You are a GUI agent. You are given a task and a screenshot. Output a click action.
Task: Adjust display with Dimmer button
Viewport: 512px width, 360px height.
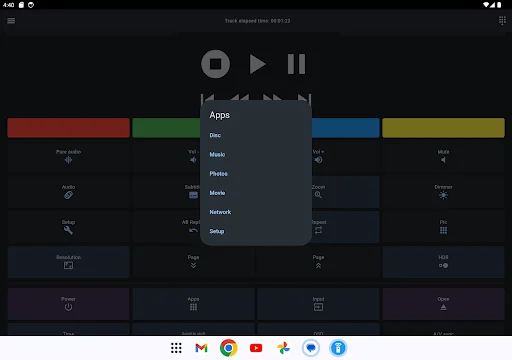(x=443, y=192)
